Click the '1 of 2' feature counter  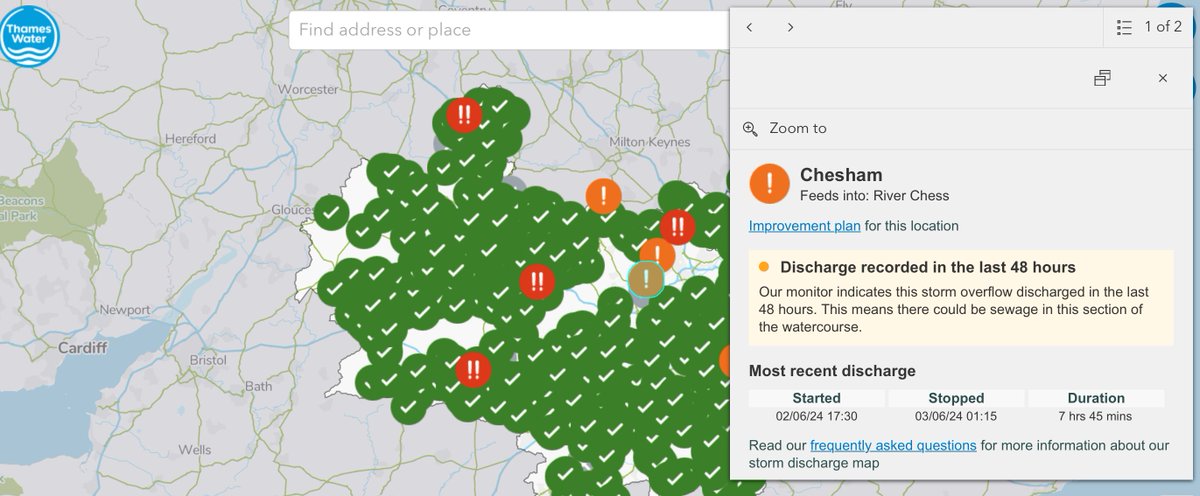coord(1163,27)
